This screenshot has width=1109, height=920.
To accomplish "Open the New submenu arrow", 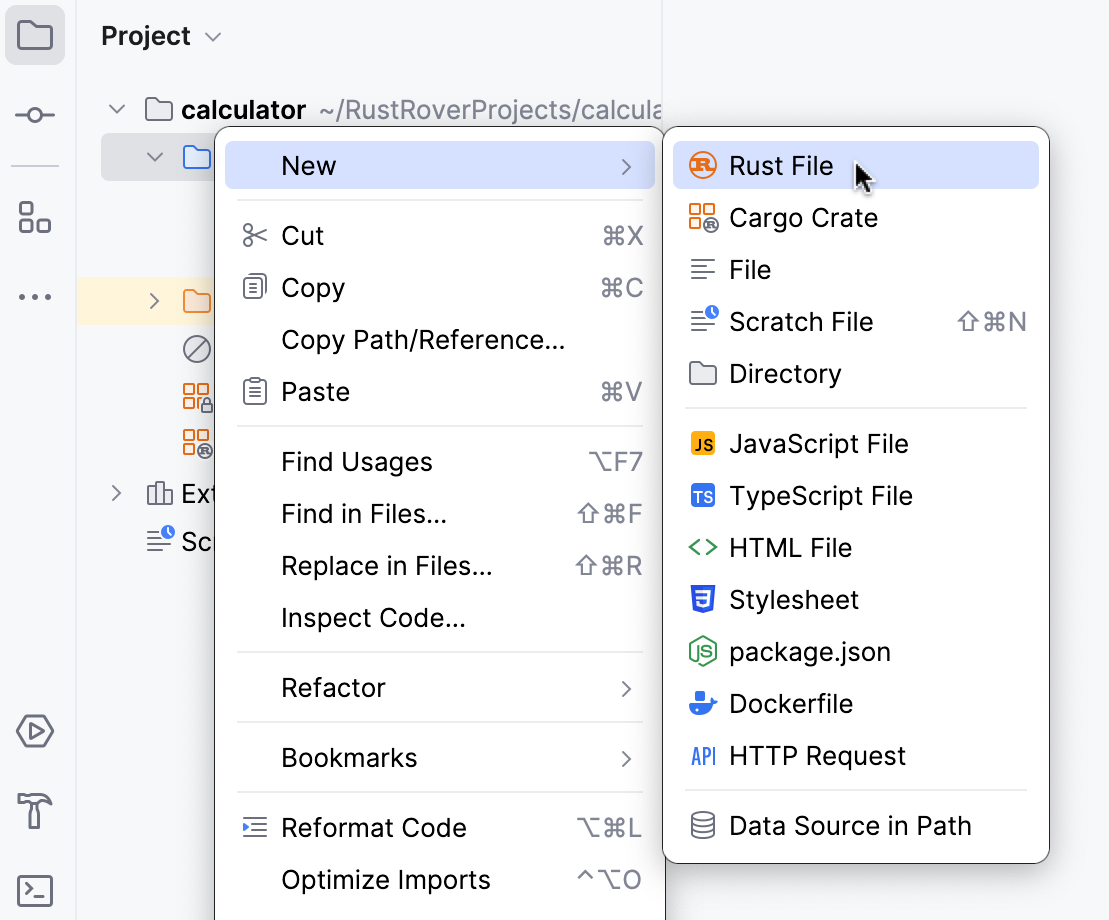I will (x=626, y=166).
